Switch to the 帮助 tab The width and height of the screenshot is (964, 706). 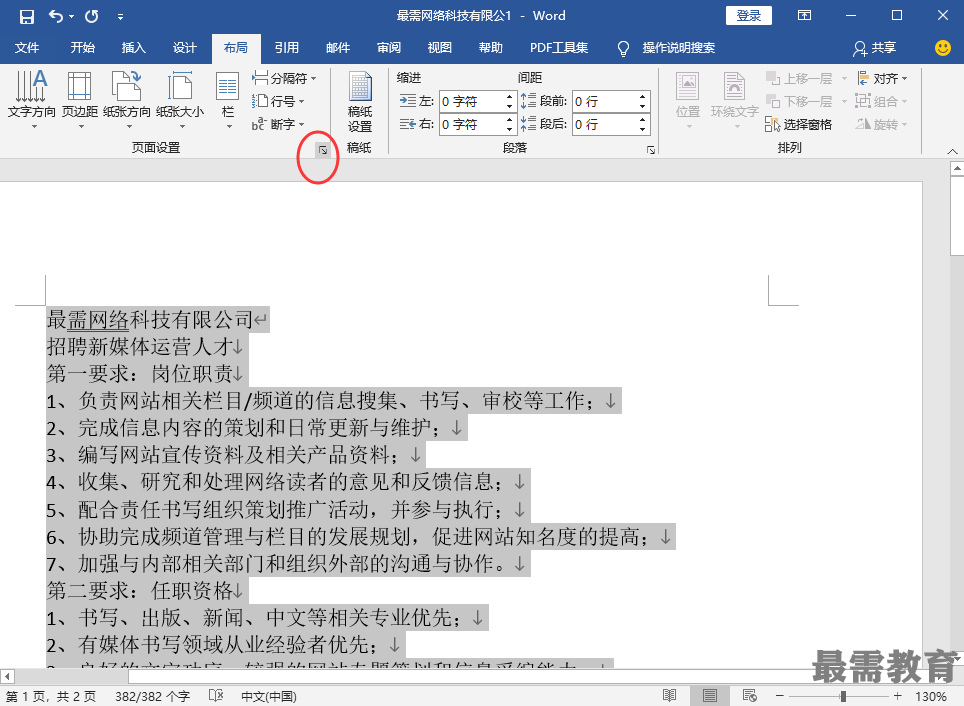[491, 47]
